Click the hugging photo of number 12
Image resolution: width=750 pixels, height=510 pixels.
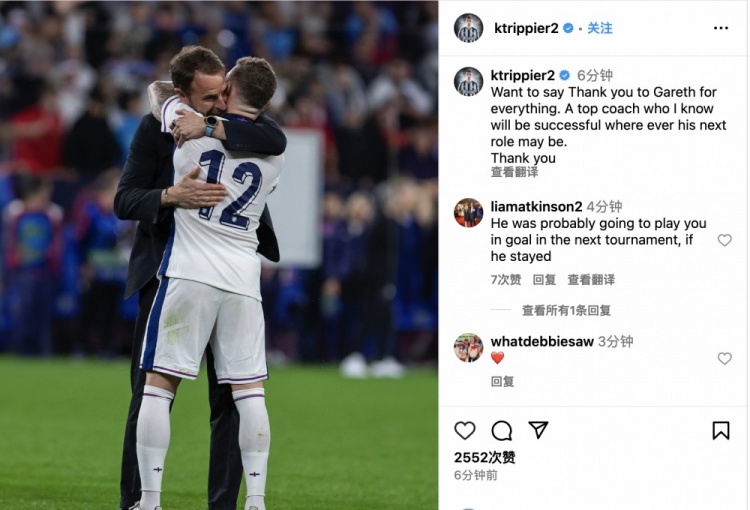point(219,255)
